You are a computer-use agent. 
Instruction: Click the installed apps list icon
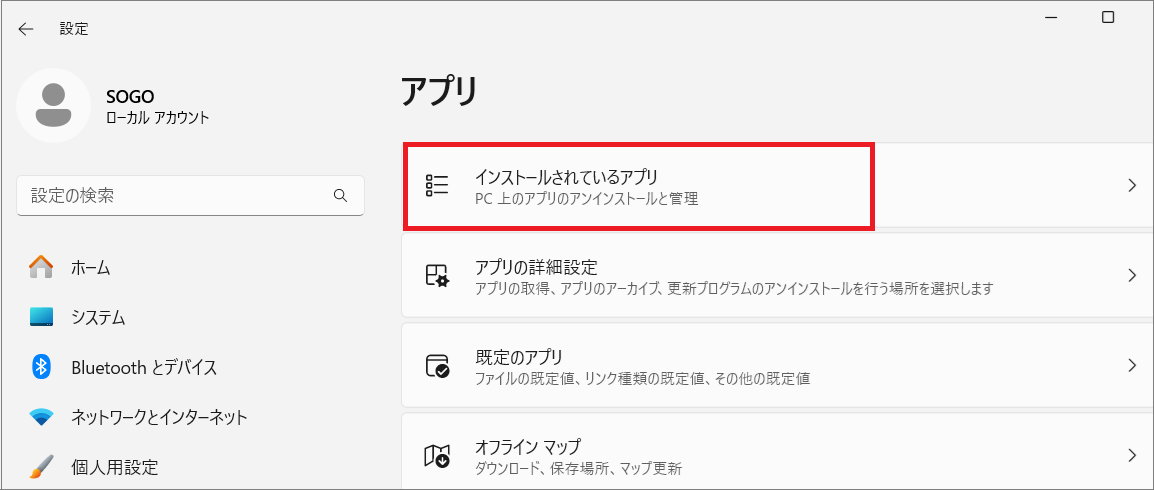pyautogui.click(x=437, y=185)
